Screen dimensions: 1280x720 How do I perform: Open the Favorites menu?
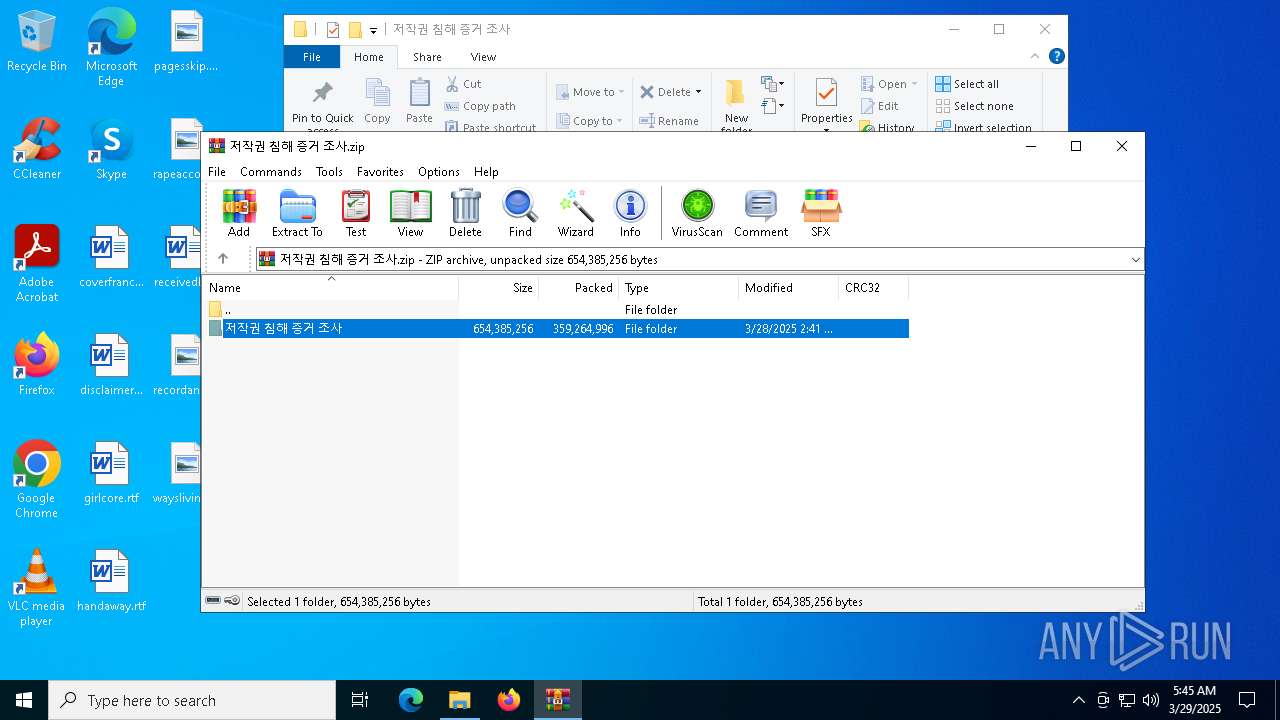tap(380, 172)
